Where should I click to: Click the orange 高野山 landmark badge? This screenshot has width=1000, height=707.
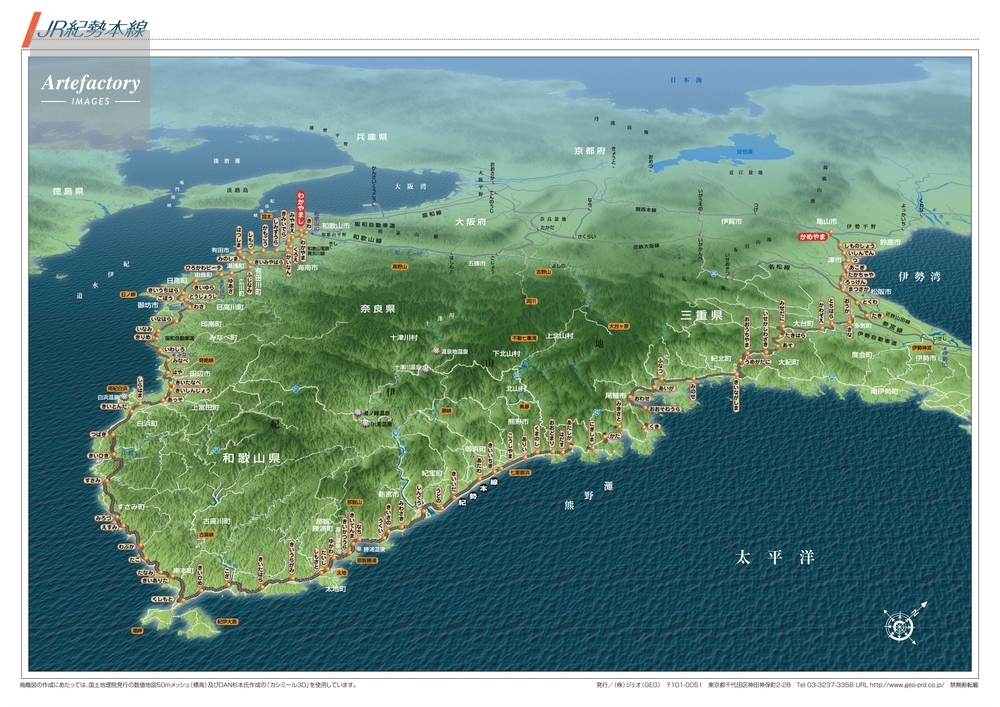pos(400,267)
